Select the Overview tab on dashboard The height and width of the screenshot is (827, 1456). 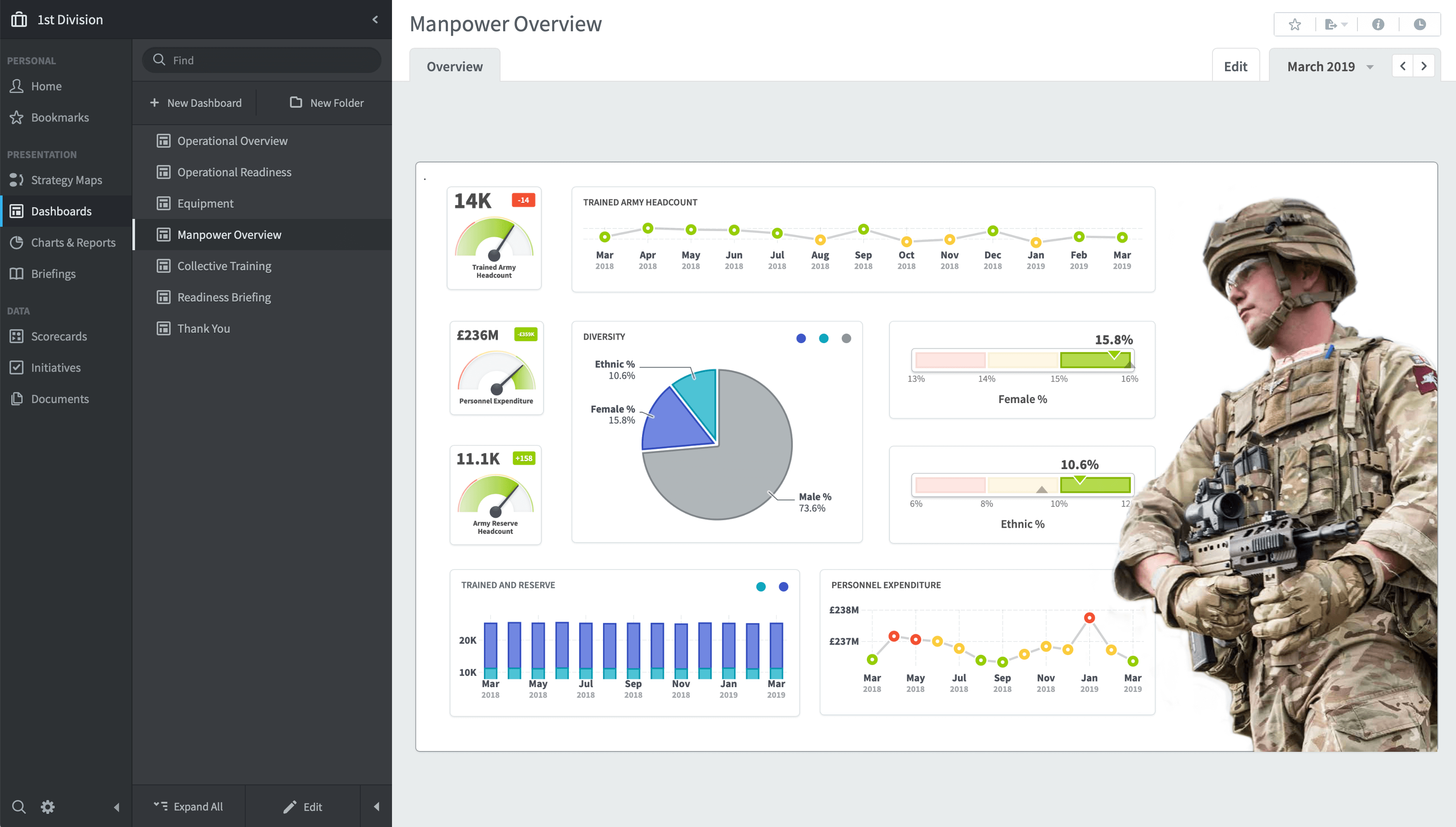(454, 66)
